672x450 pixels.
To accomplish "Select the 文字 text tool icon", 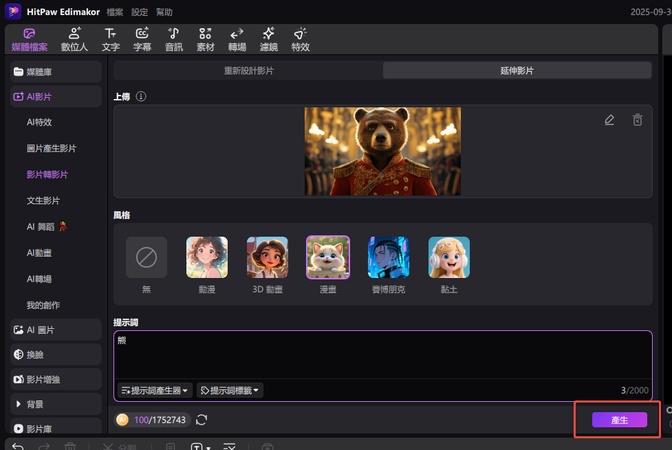I will (110, 39).
